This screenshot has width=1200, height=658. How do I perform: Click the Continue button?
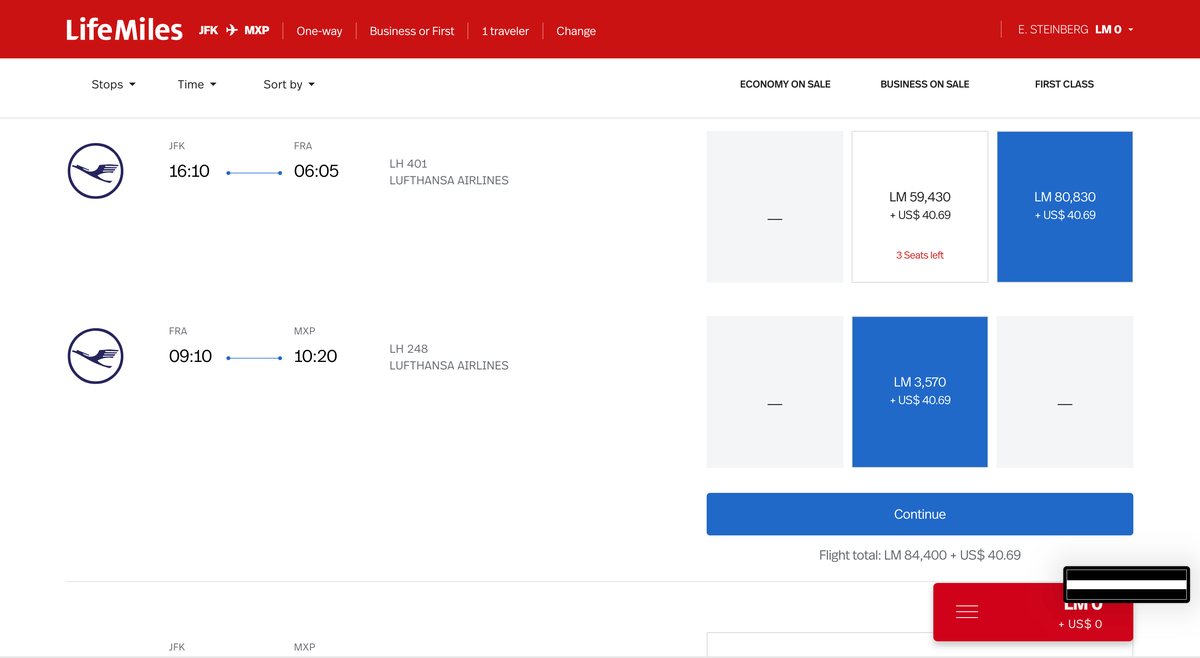coord(919,513)
